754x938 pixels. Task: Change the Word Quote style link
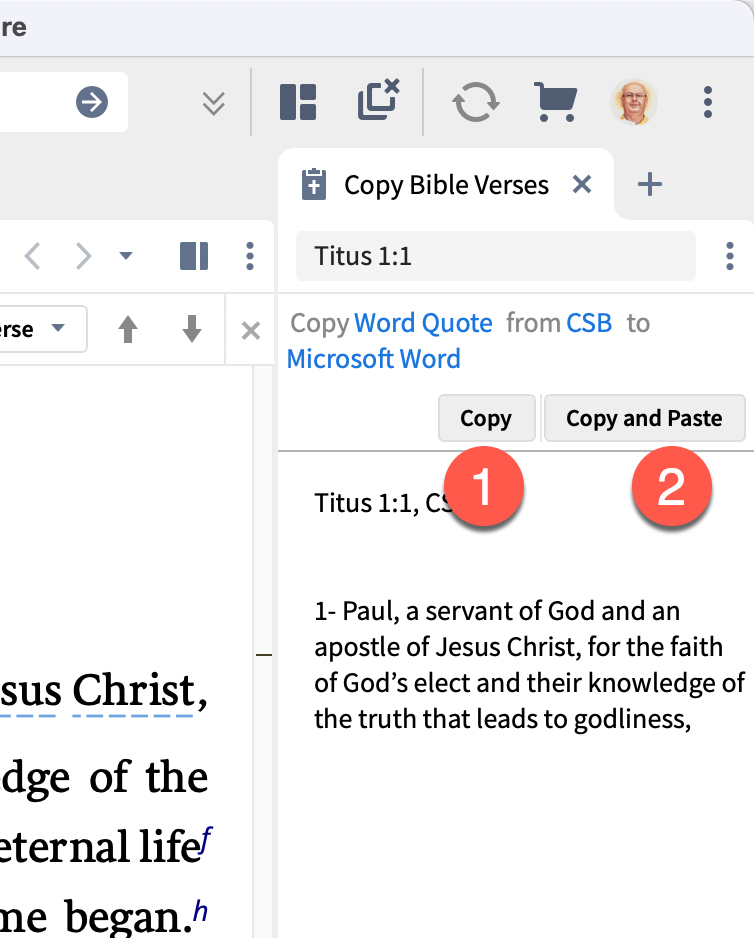(x=423, y=324)
